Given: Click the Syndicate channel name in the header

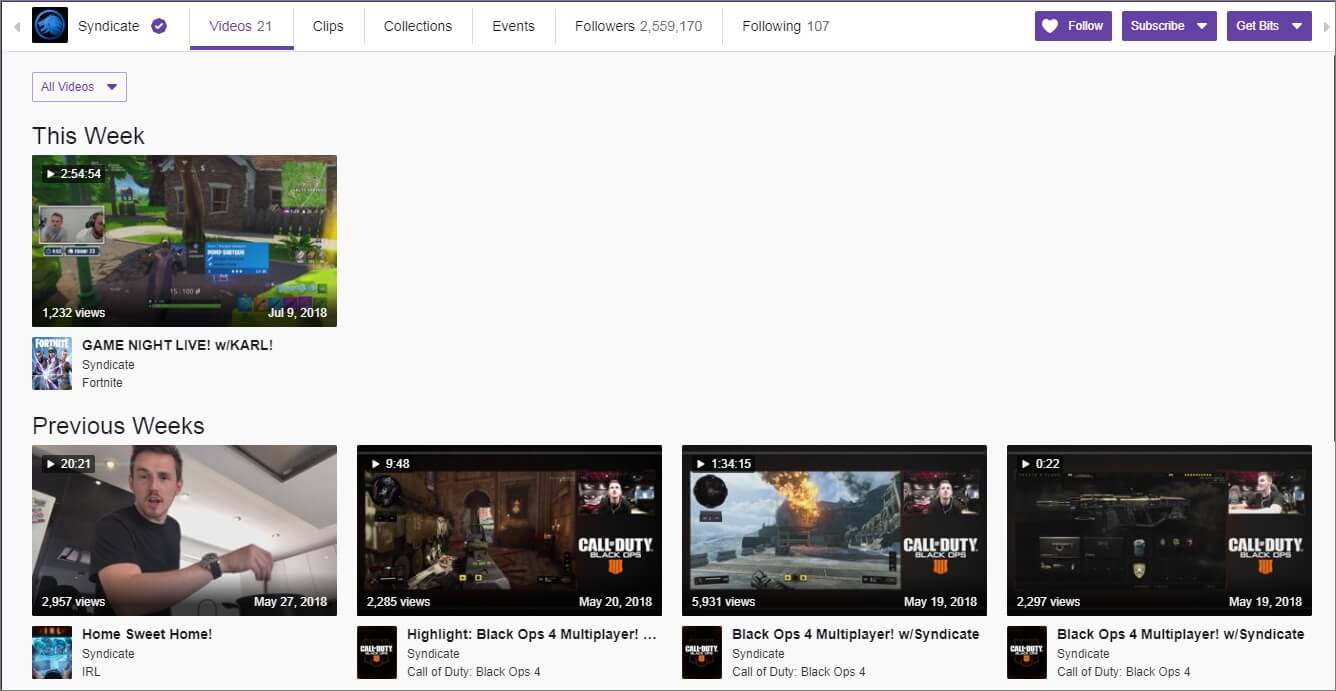Looking at the screenshot, I should [109, 26].
